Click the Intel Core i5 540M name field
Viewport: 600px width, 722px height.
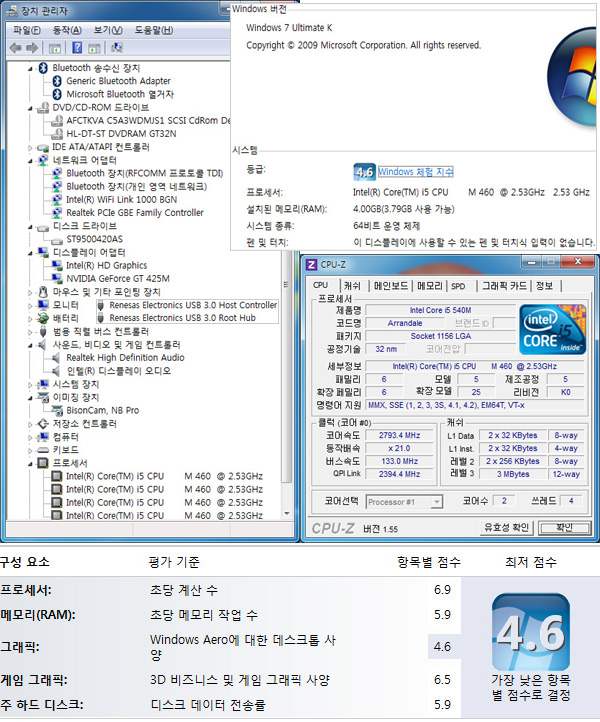point(440,310)
